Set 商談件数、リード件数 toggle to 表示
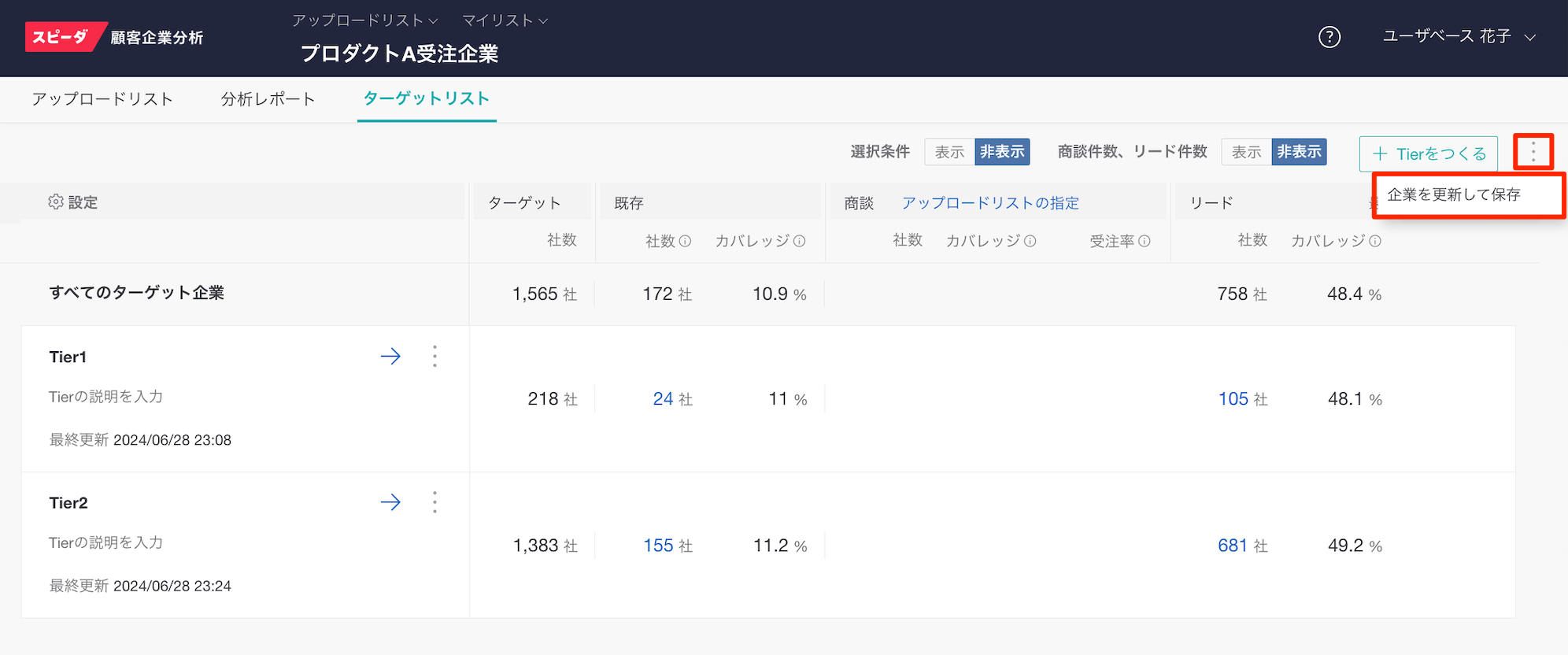The height and width of the screenshot is (655, 1568). point(1246,152)
